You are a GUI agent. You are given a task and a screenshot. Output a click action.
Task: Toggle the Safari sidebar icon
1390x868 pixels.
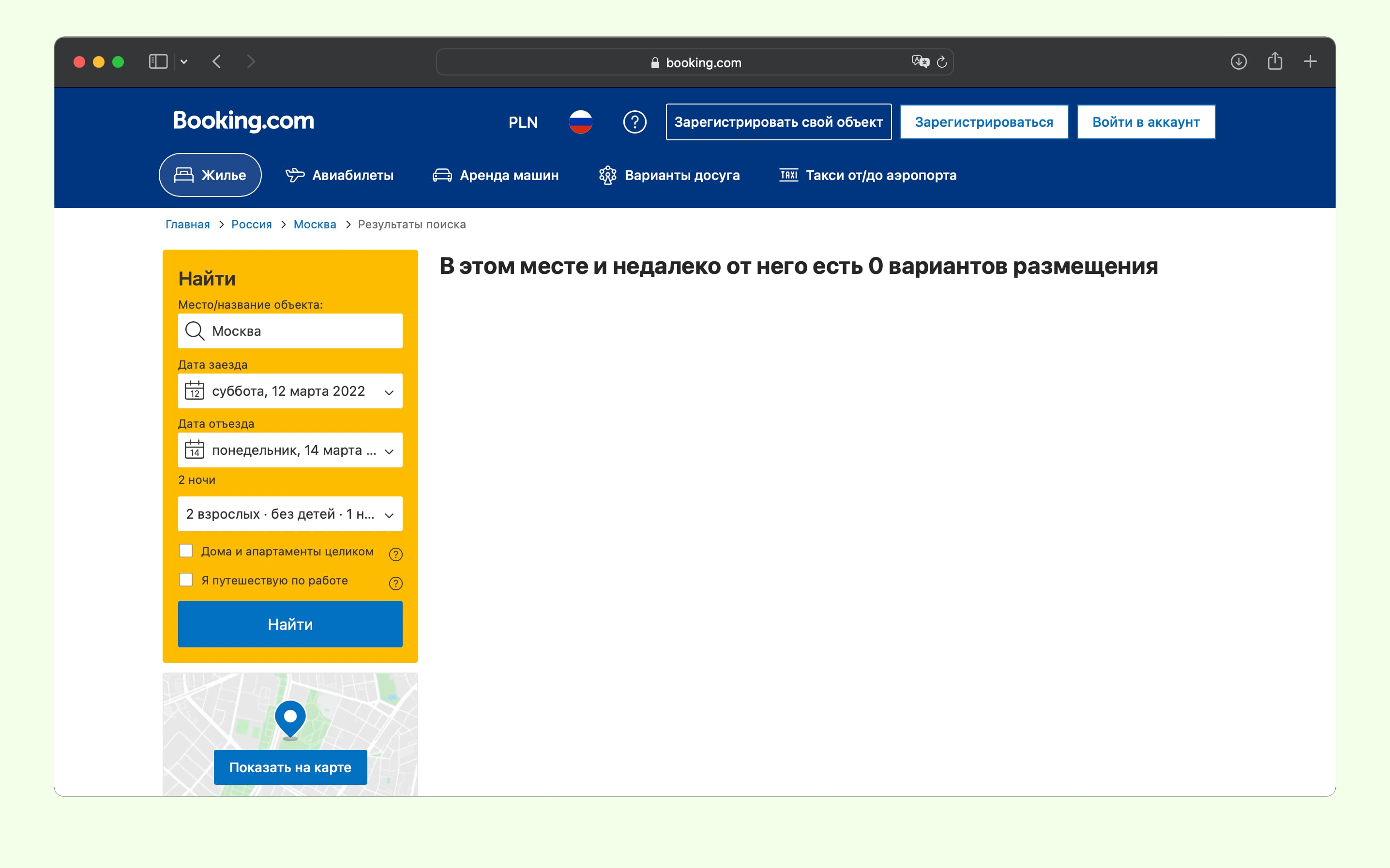pos(158,61)
